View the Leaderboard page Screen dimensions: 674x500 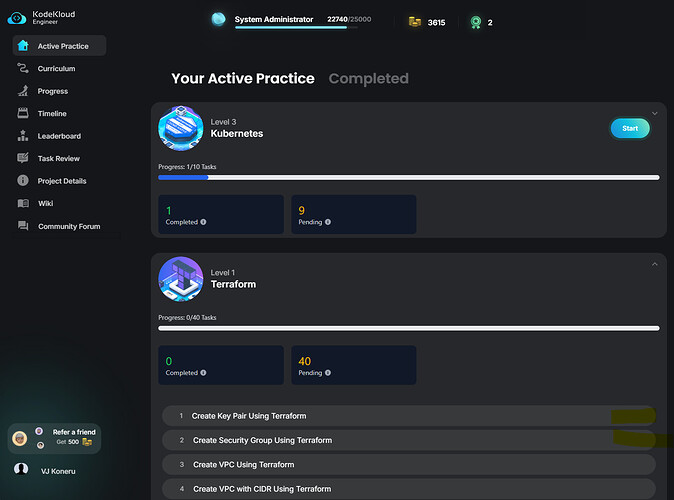coord(59,136)
